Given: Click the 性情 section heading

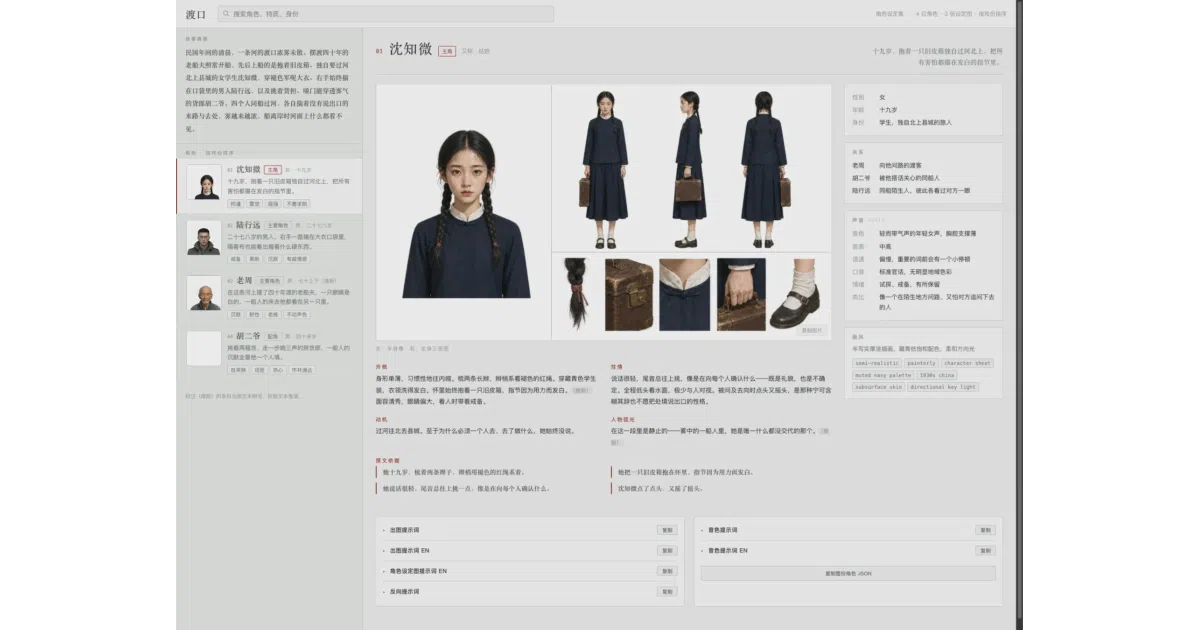Looking at the screenshot, I should pos(616,367).
